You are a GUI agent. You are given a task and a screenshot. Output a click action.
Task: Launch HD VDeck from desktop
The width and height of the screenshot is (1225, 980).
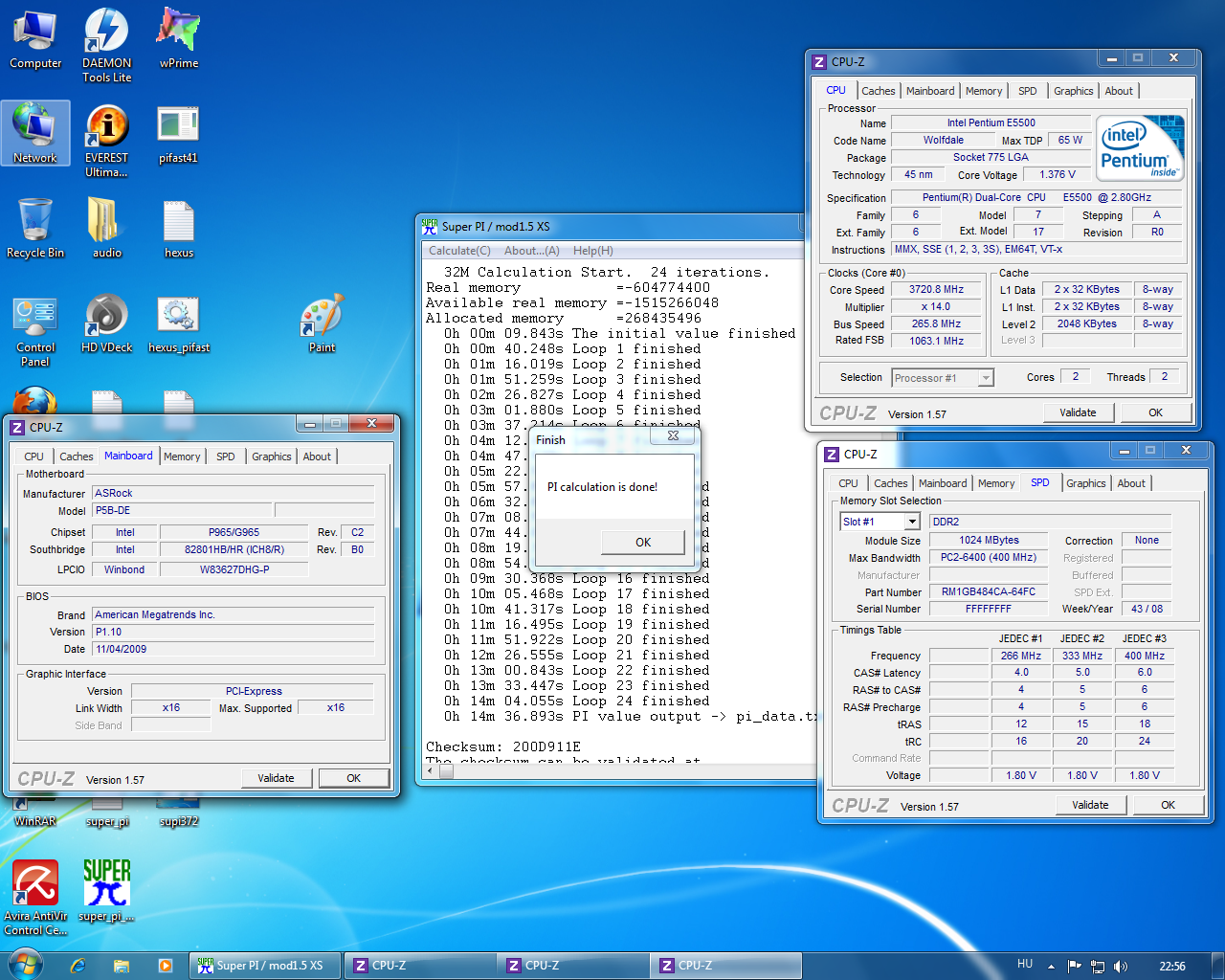coord(107,323)
